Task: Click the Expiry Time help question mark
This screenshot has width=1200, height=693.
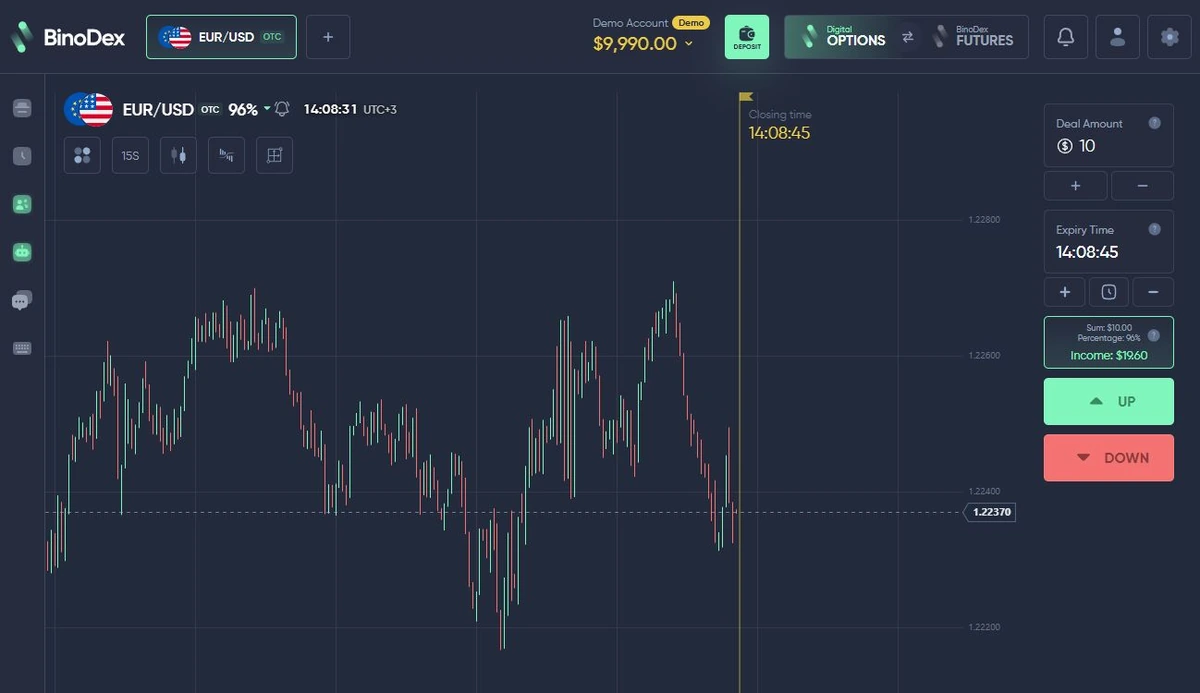Action: tap(1155, 229)
